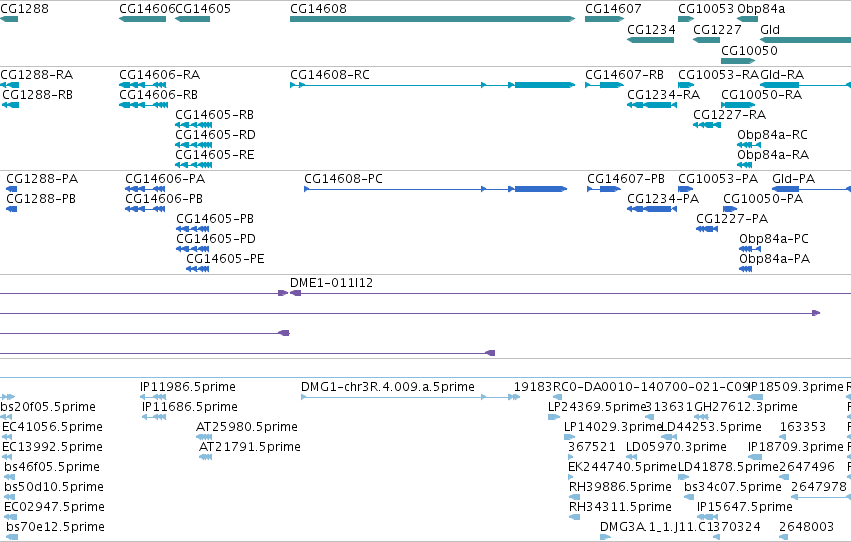The height and width of the screenshot is (542, 851).
Task: Click the CG14607-RB transcript label
Action: [x=624, y=75]
